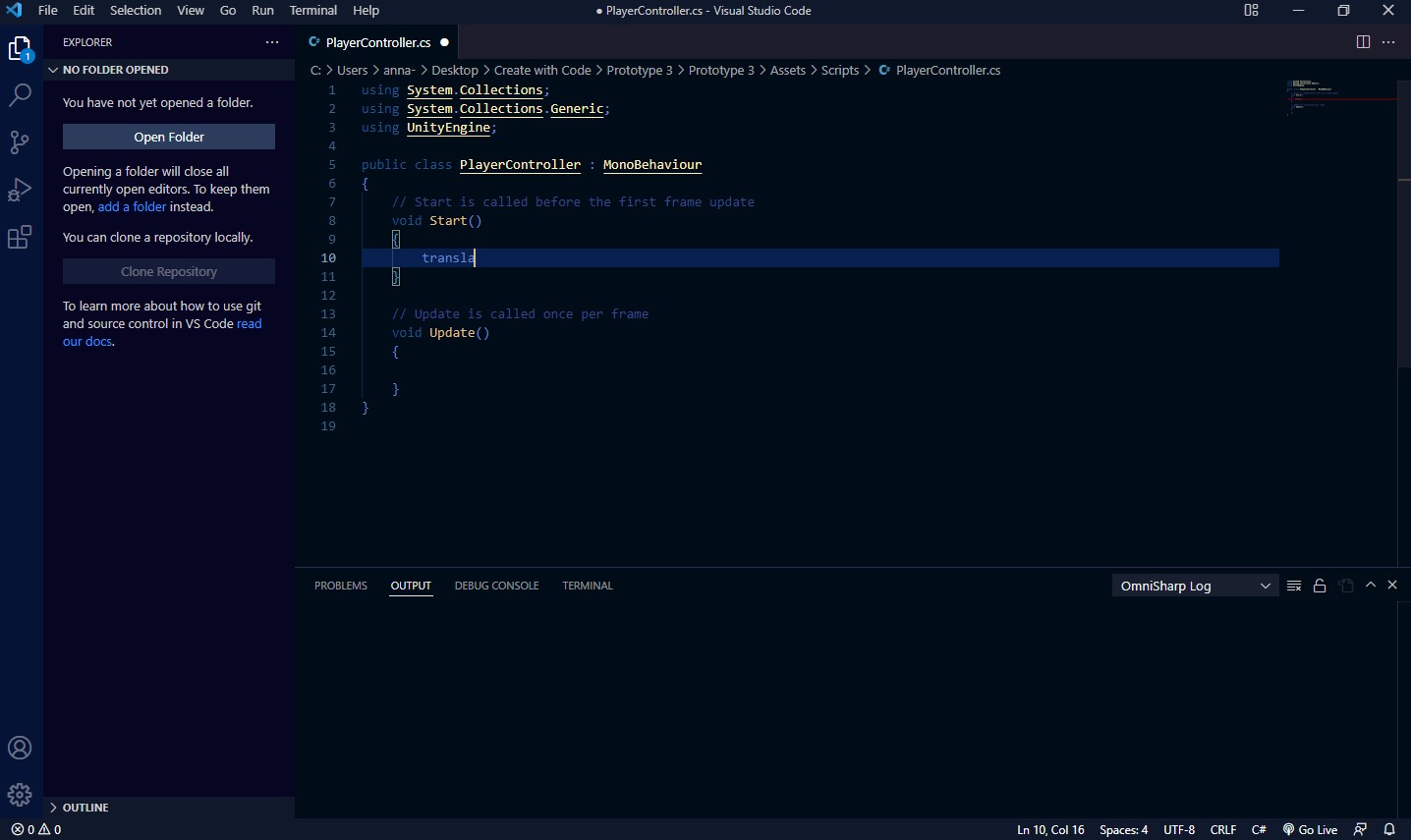The width and height of the screenshot is (1411, 840).
Task: Clear the output panel
Action: [1294, 586]
